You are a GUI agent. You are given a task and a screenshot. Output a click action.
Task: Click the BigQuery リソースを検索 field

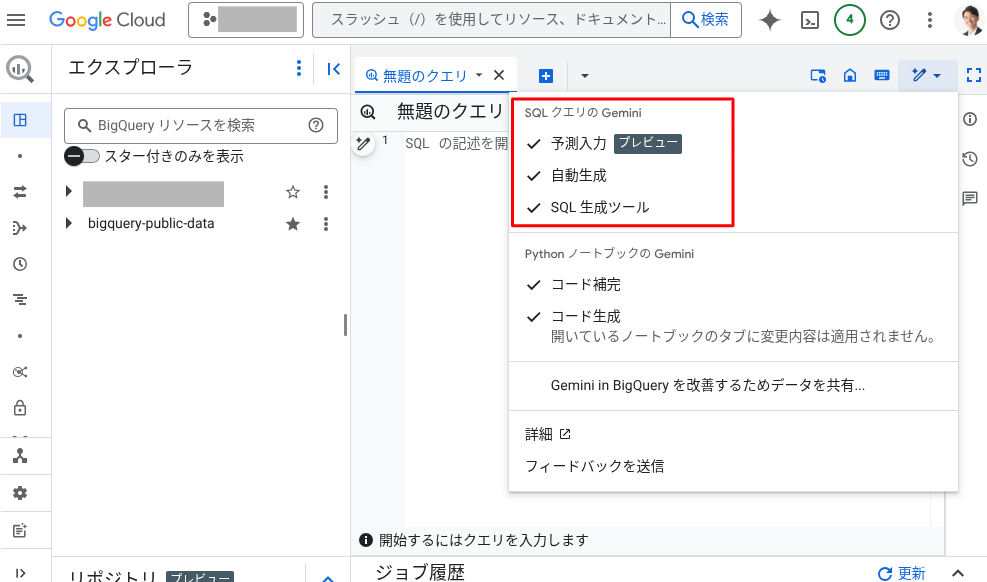(201, 125)
